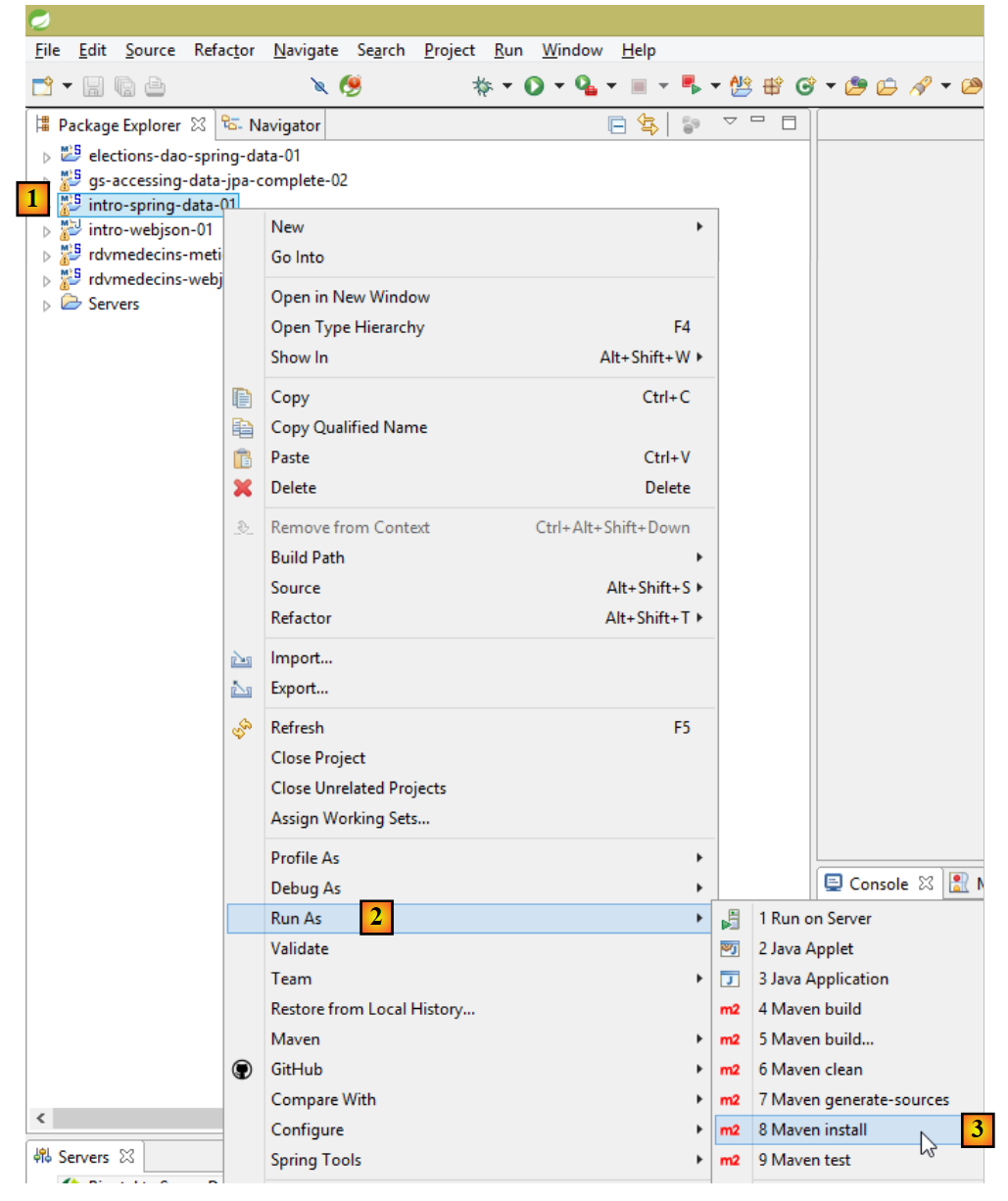1008x1201 pixels.
Task: Click the New Java Class toolbar icon
Action: tap(805, 86)
